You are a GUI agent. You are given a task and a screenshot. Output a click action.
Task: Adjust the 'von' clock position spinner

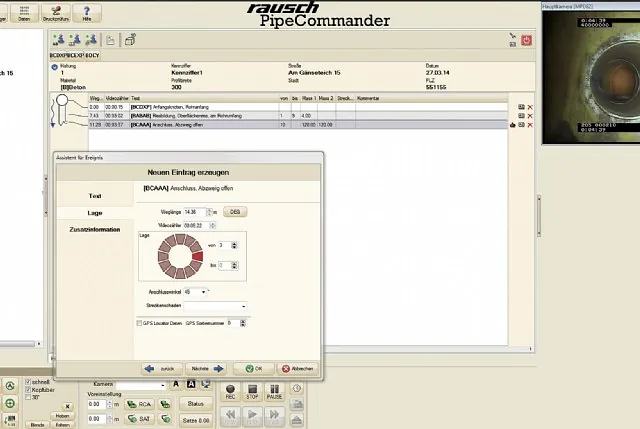[x=234, y=245]
